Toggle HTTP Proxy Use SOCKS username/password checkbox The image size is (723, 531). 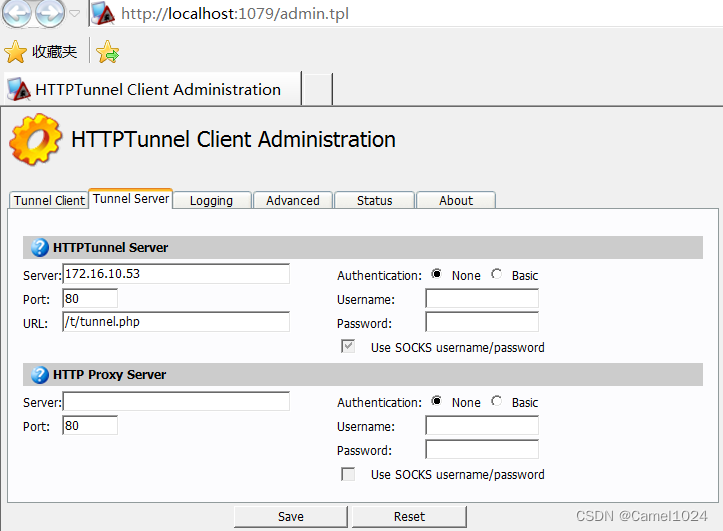tap(348, 474)
